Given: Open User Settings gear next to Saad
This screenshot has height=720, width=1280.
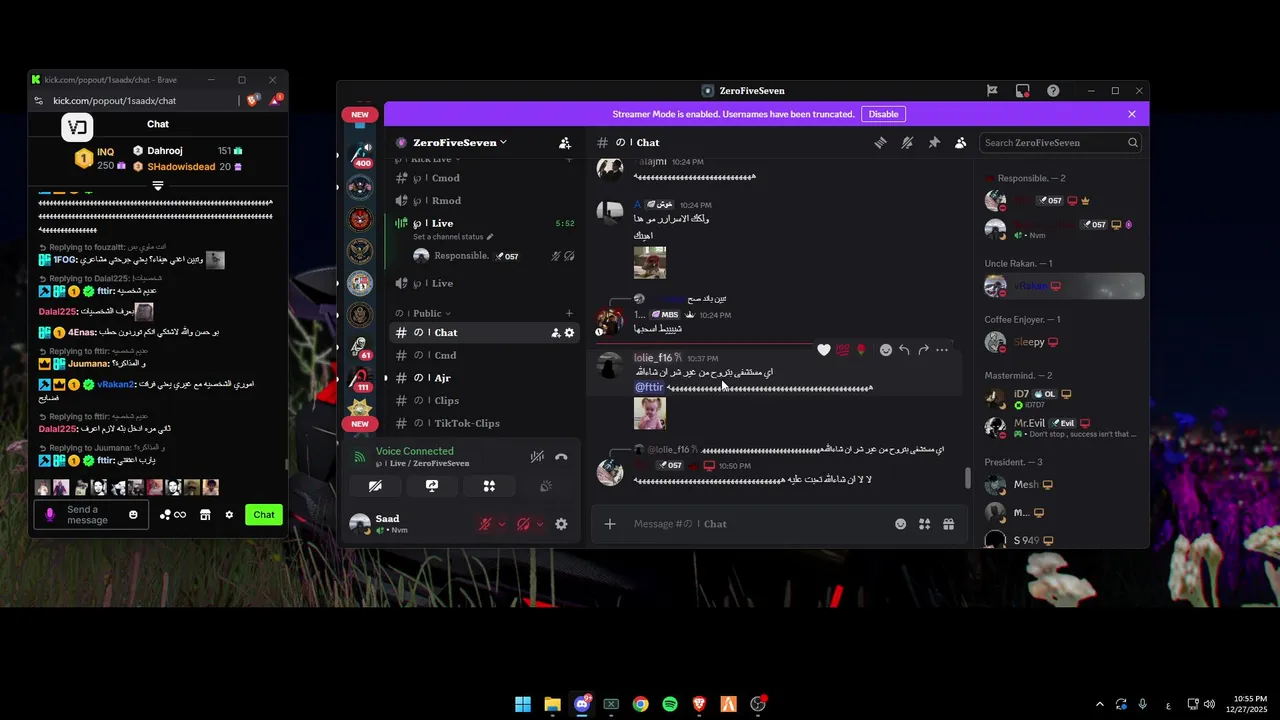Looking at the screenshot, I should coord(561,524).
